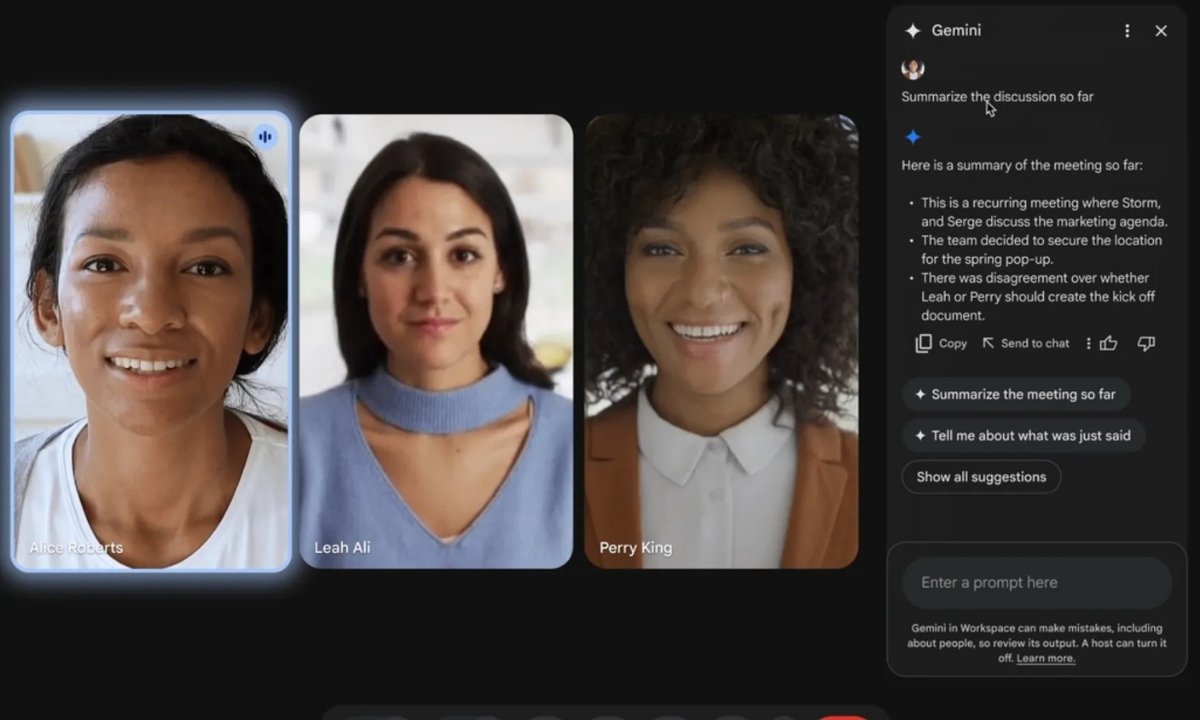
Task: Select Perry King's video tile
Action: click(721, 341)
